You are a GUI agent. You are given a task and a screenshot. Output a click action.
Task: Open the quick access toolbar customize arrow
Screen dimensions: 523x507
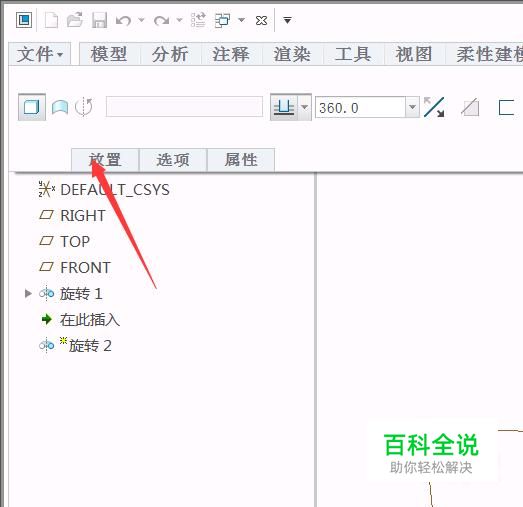[288, 20]
